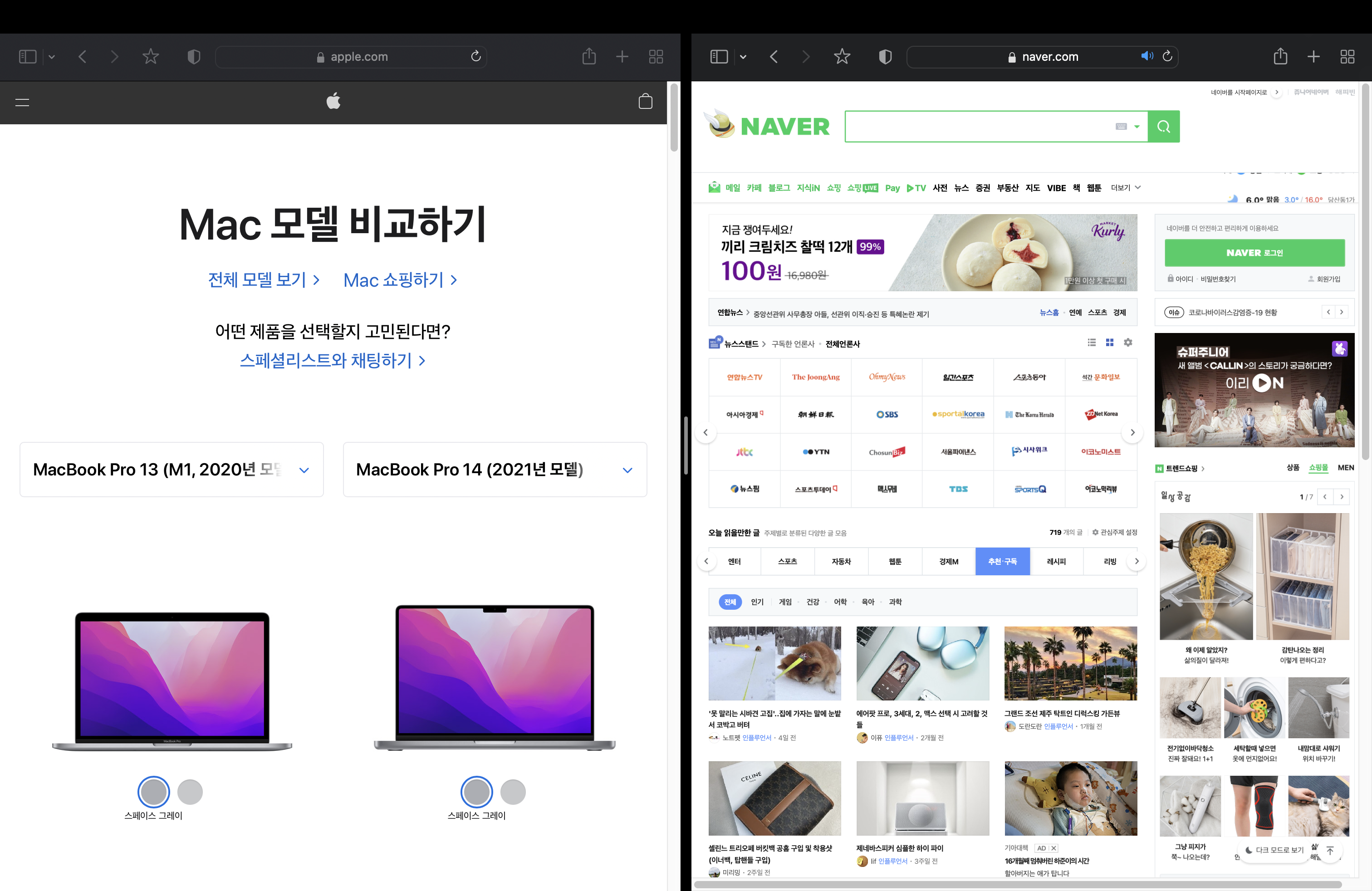Open newsstand settings gear
Viewport: 1372px width, 891px height.
coord(1127,343)
